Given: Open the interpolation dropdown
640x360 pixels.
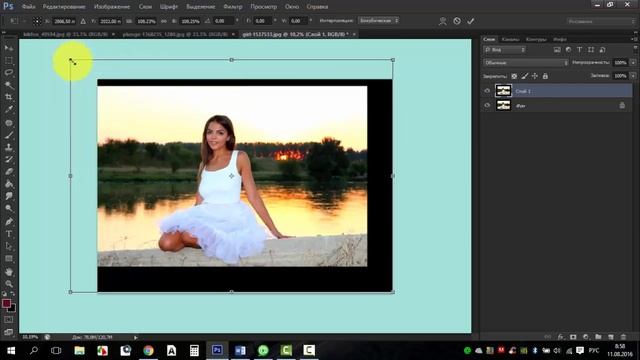Looking at the screenshot, I should pos(378,20).
